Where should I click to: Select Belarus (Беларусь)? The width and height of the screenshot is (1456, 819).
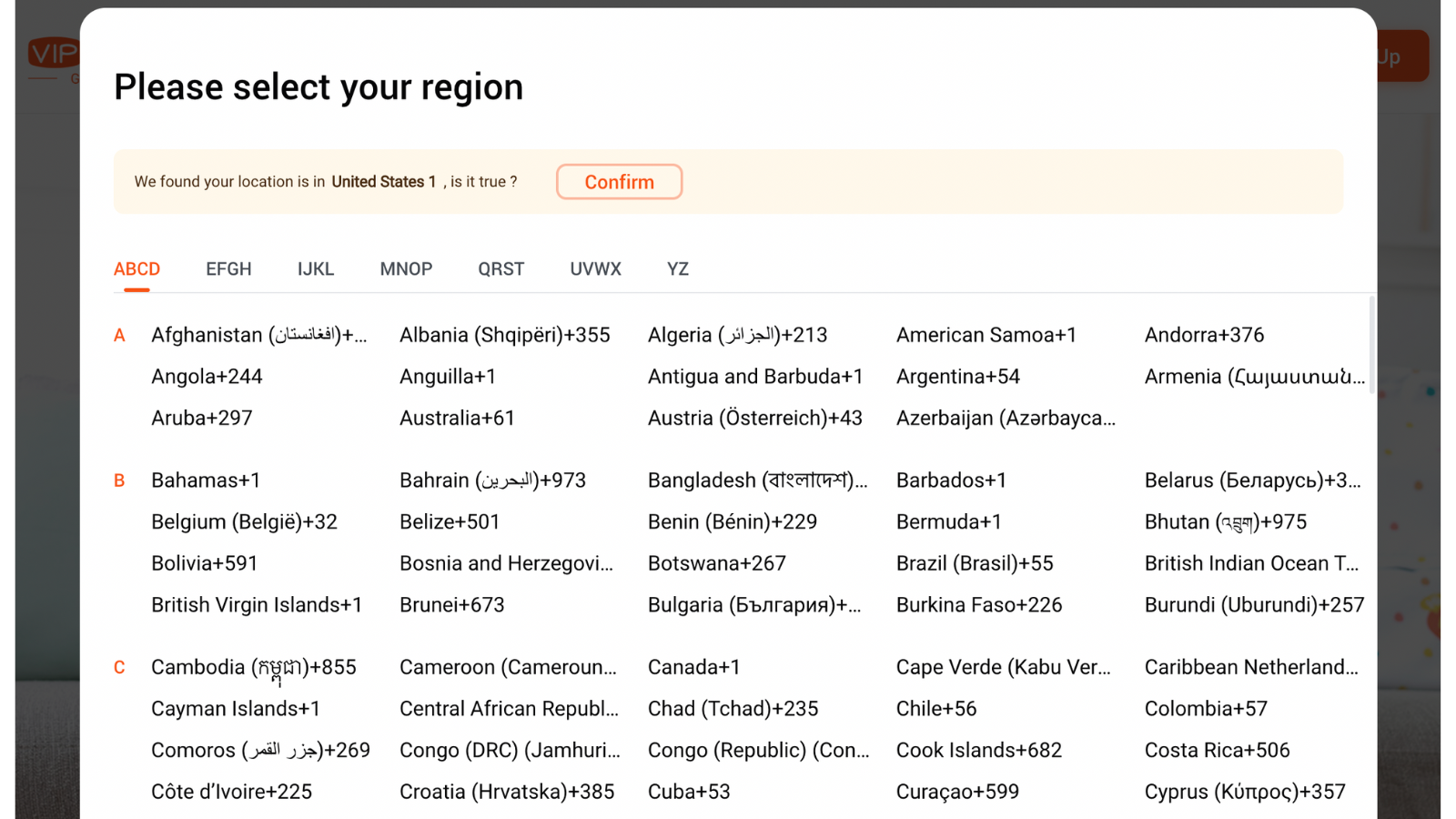1253,480
